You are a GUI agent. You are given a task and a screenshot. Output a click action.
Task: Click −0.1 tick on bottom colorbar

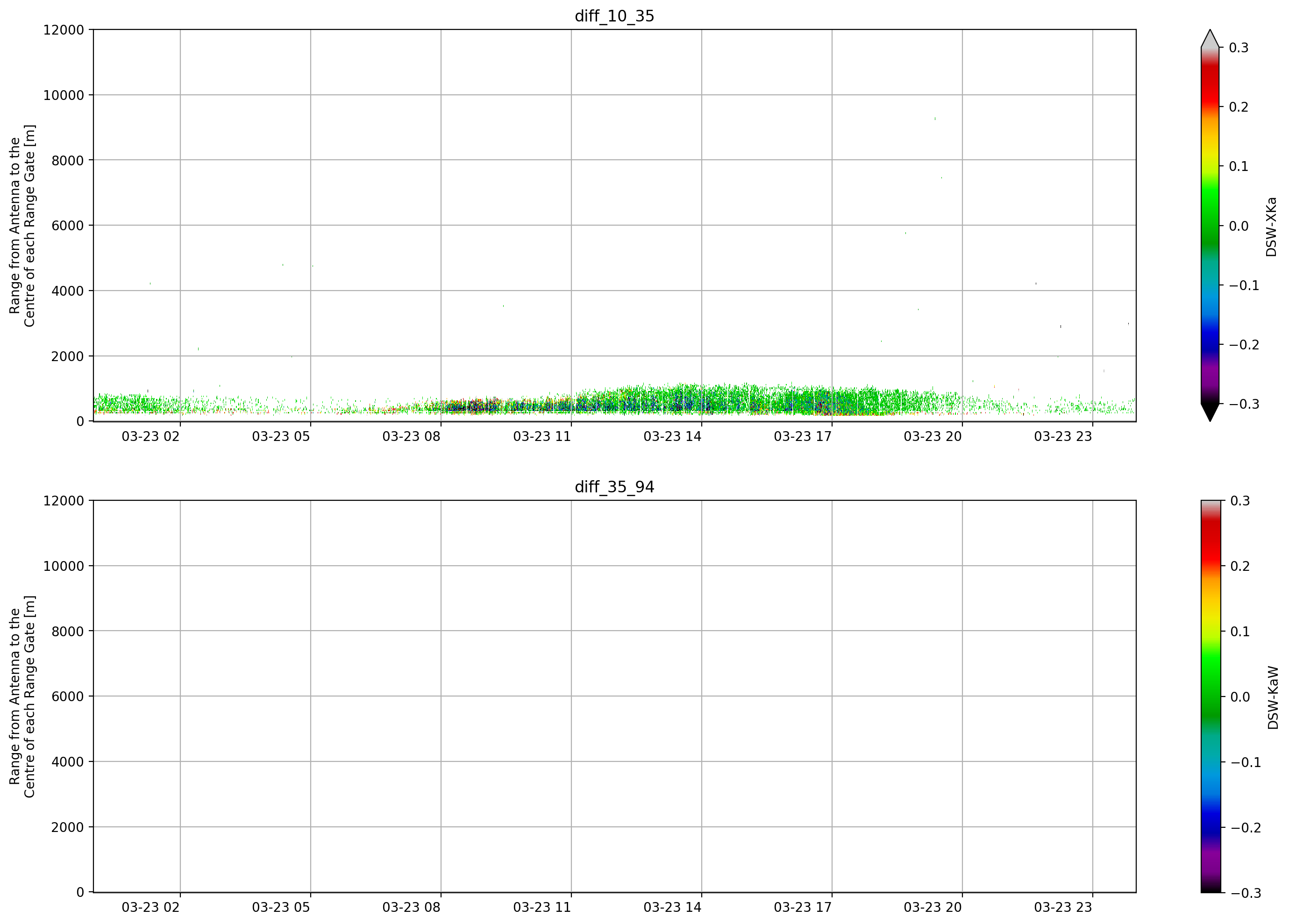click(1246, 762)
